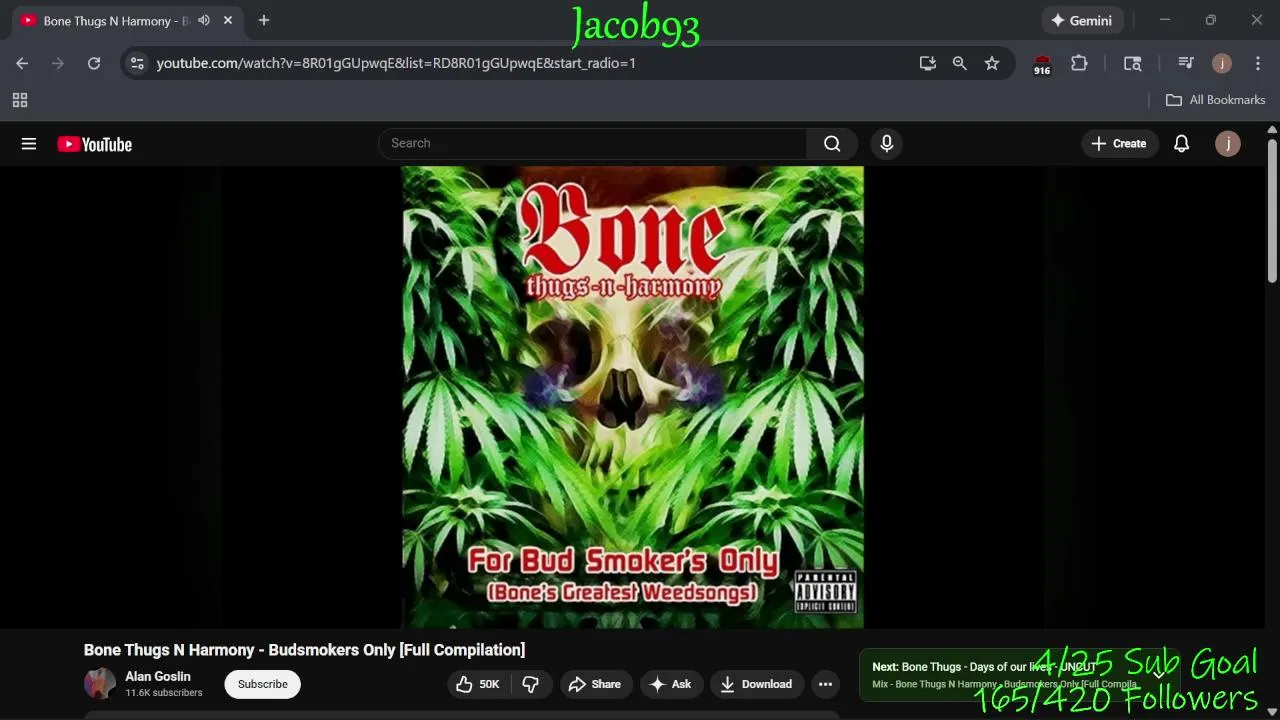This screenshot has height=720, width=1280.
Task: Mute the tab using the speaker icon
Action: pos(204,20)
